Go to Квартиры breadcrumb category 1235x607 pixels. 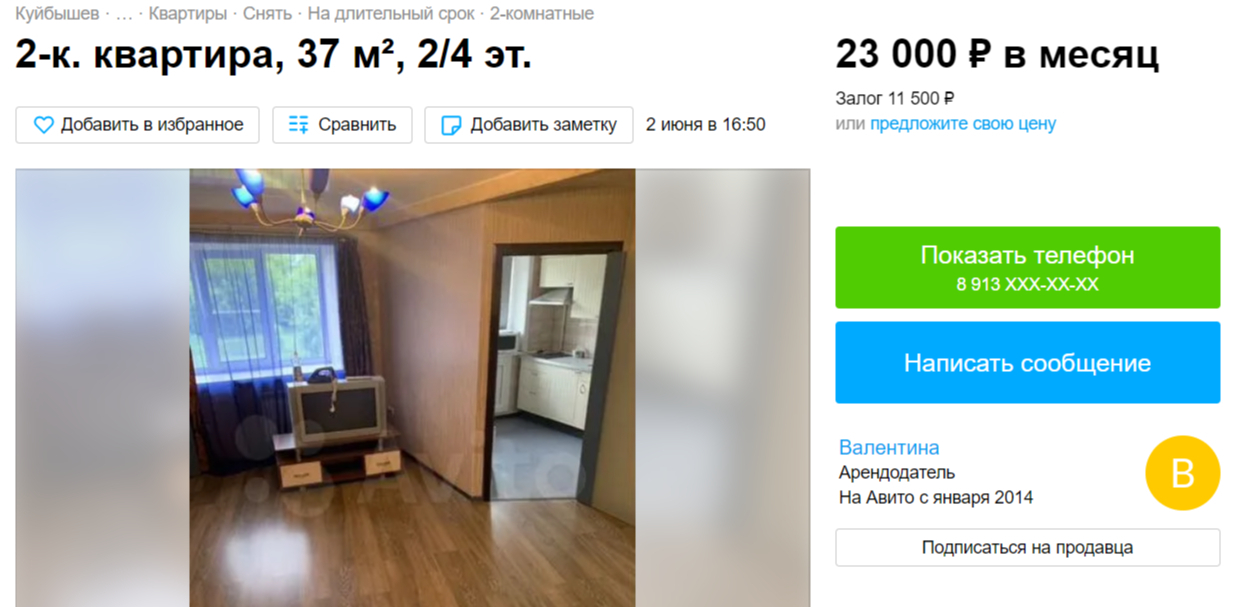[188, 14]
